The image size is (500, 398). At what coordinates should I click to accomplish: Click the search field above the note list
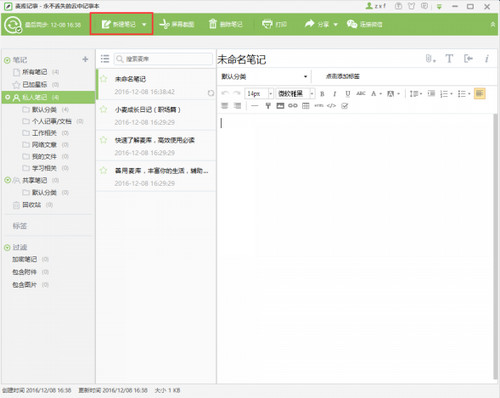tap(163, 59)
